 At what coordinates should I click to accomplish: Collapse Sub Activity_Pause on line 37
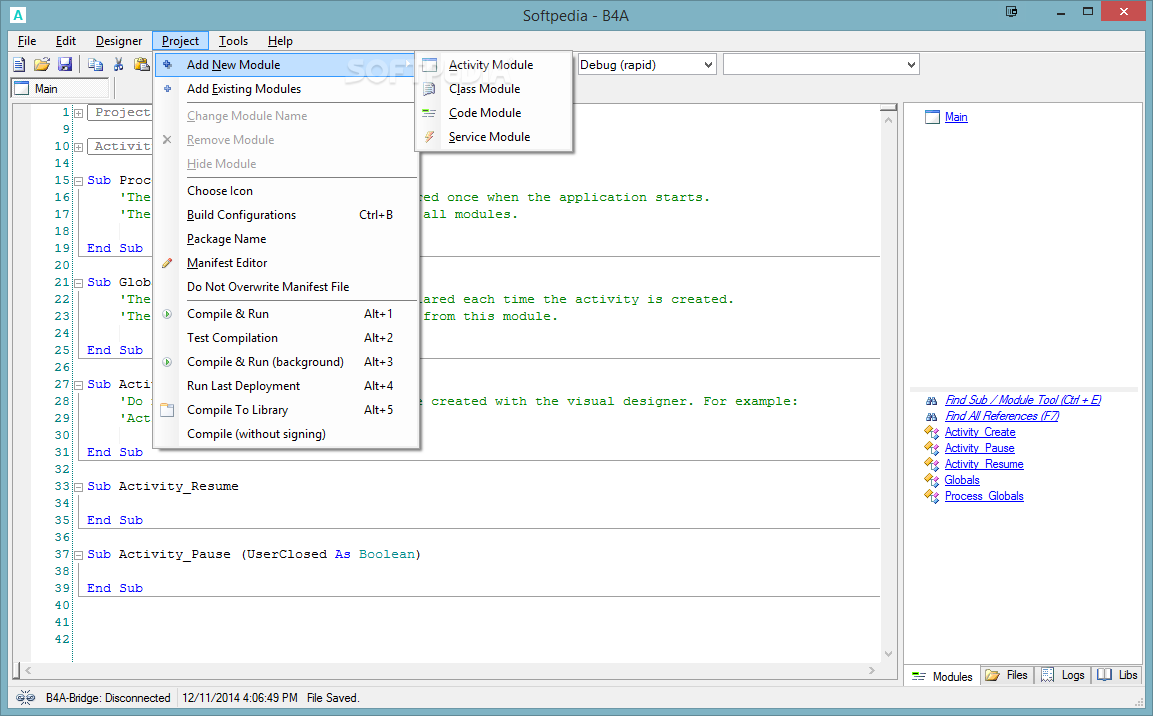coord(78,555)
